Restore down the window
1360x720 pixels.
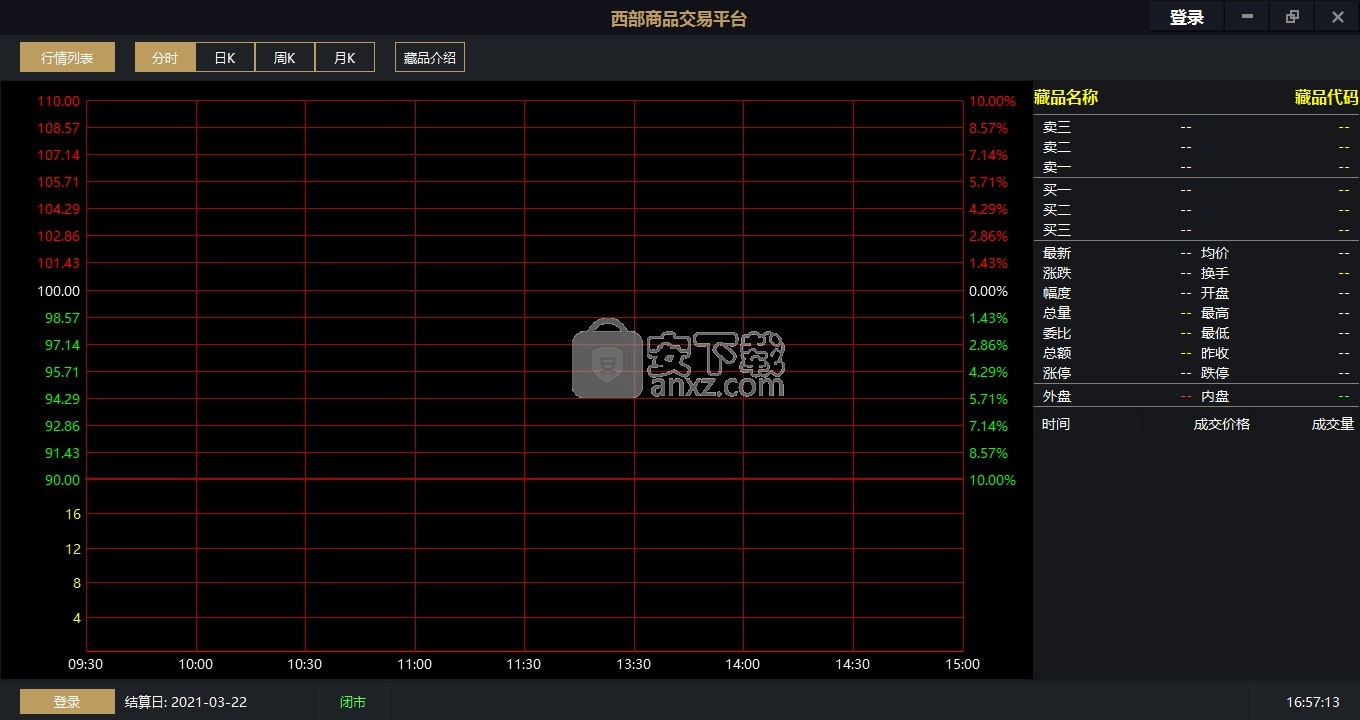pos(1292,17)
